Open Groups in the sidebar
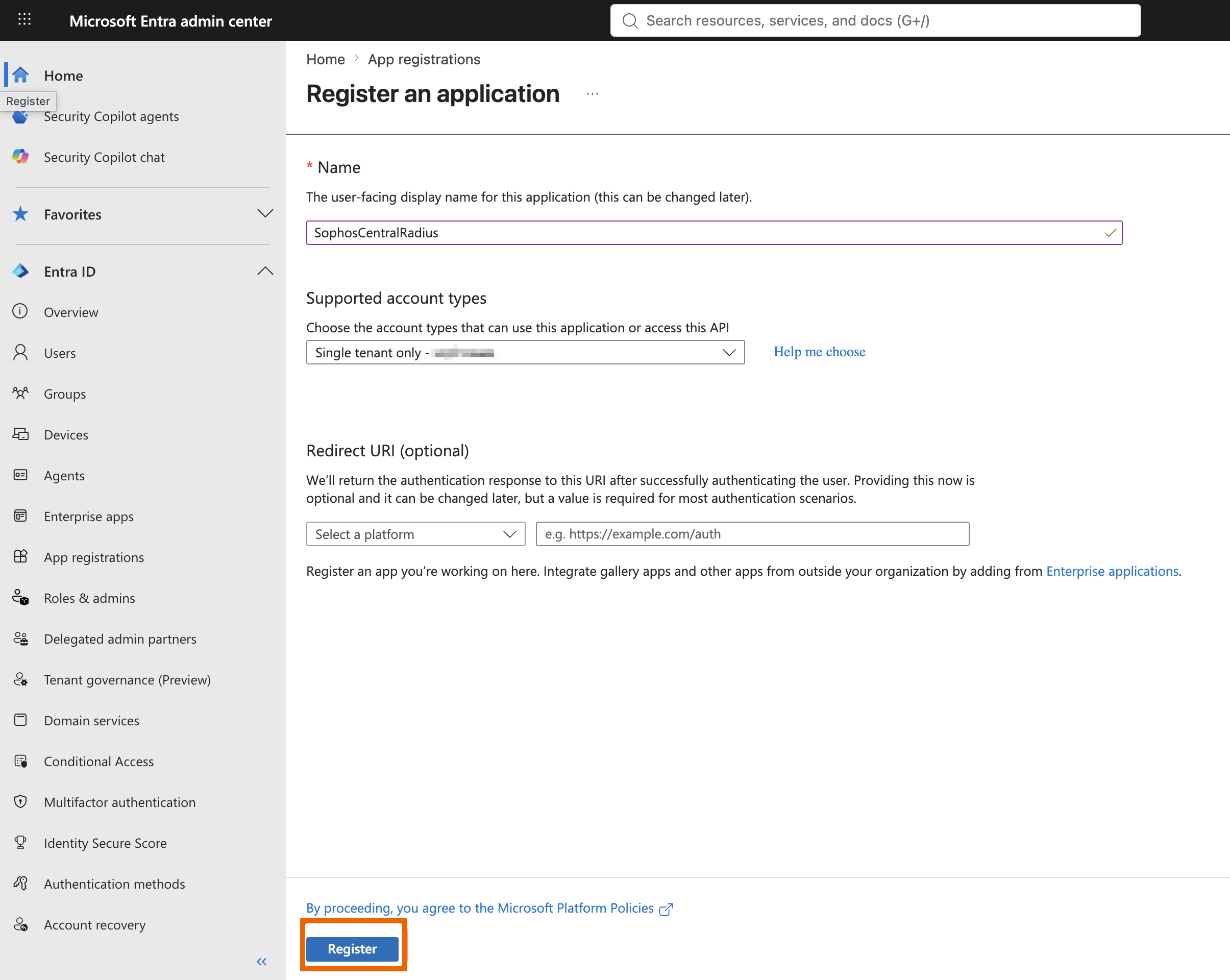Image resolution: width=1230 pixels, height=980 pixels. [x=65, y=394]
